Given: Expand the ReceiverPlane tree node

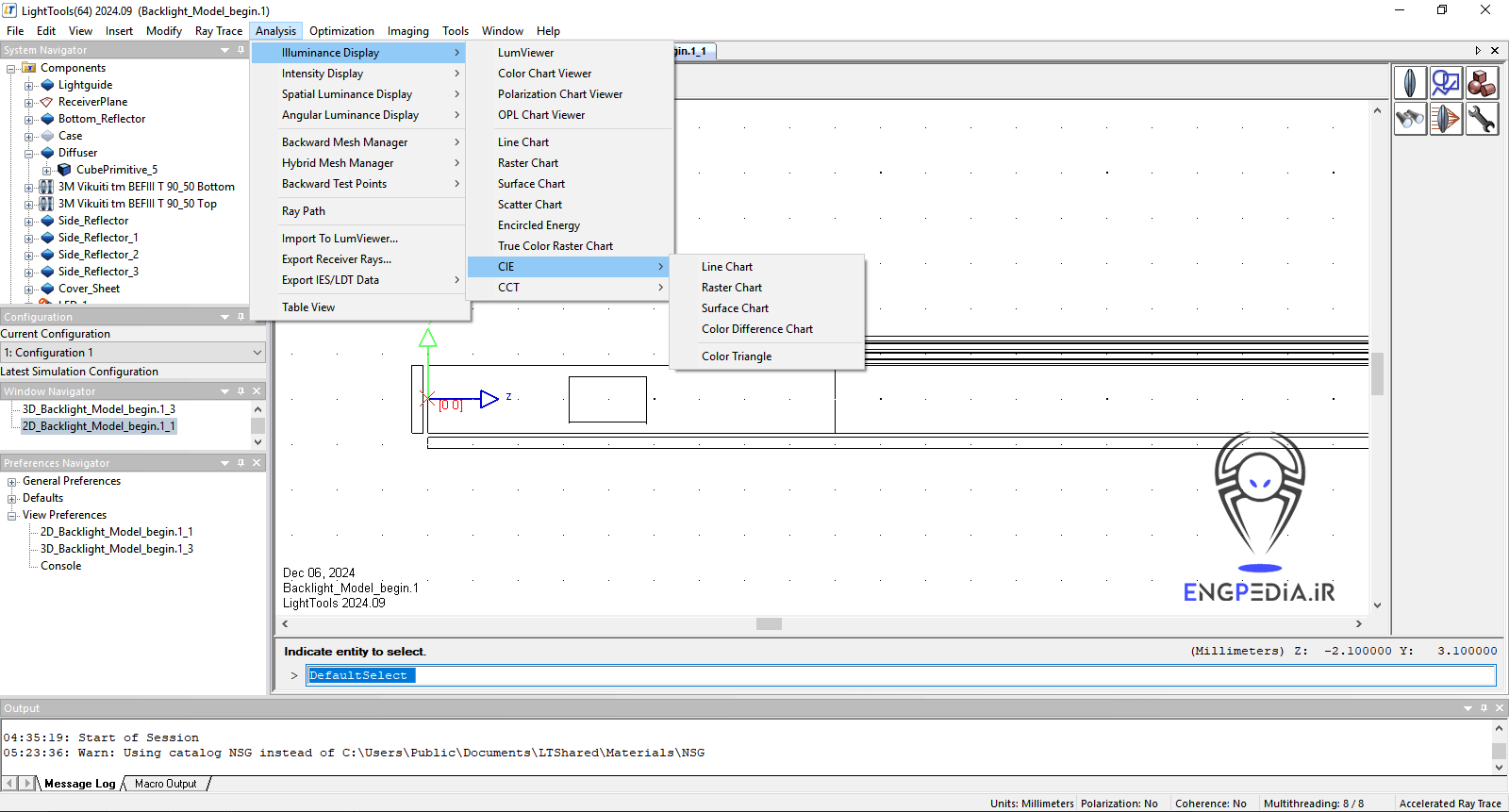Looking at the screenshot, I should coord(28,102).
